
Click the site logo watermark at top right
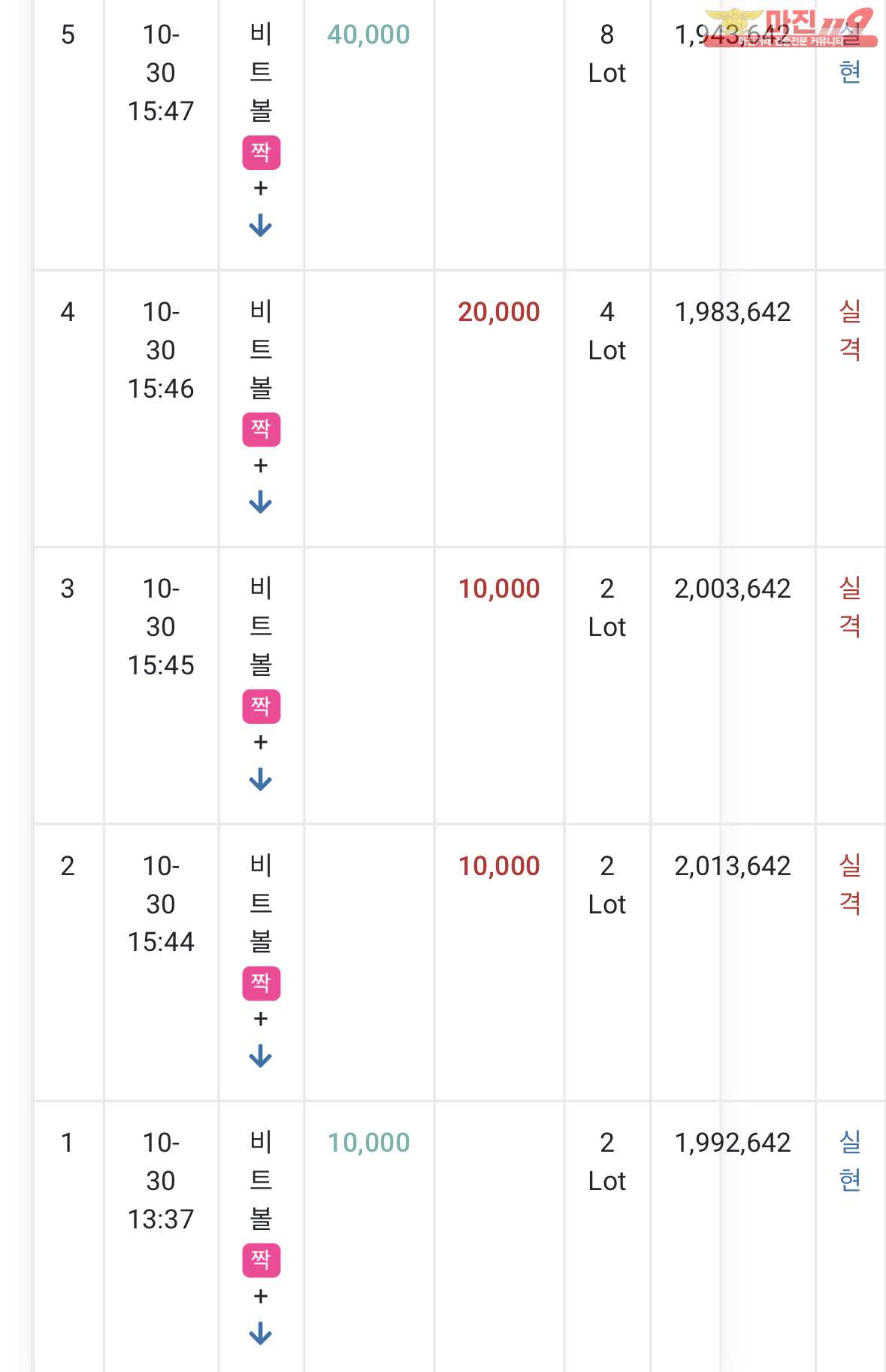pos(791,28)
